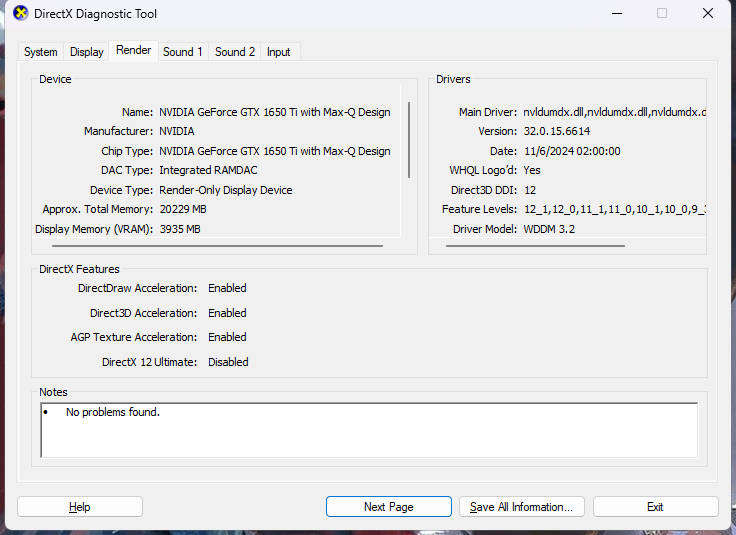Select the Render tab

click(x=134, y=51)
